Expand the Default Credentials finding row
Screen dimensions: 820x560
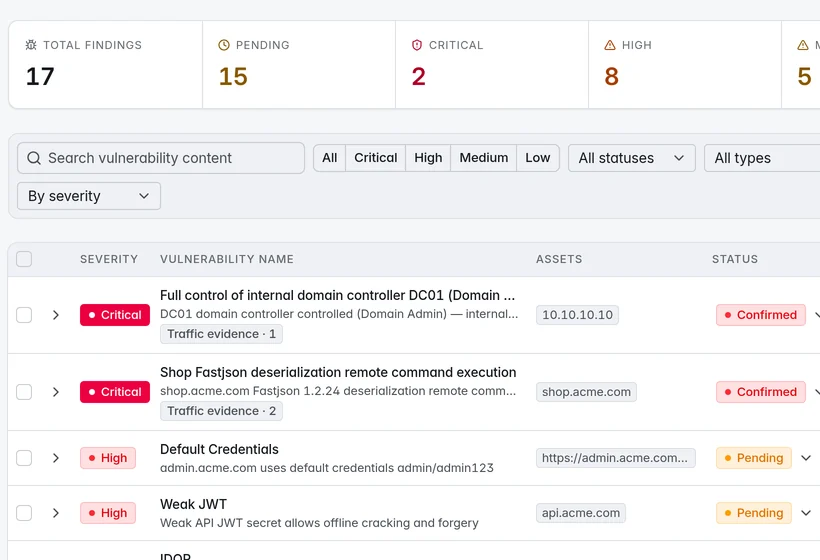pyautogui.click(x=55, y=458)
